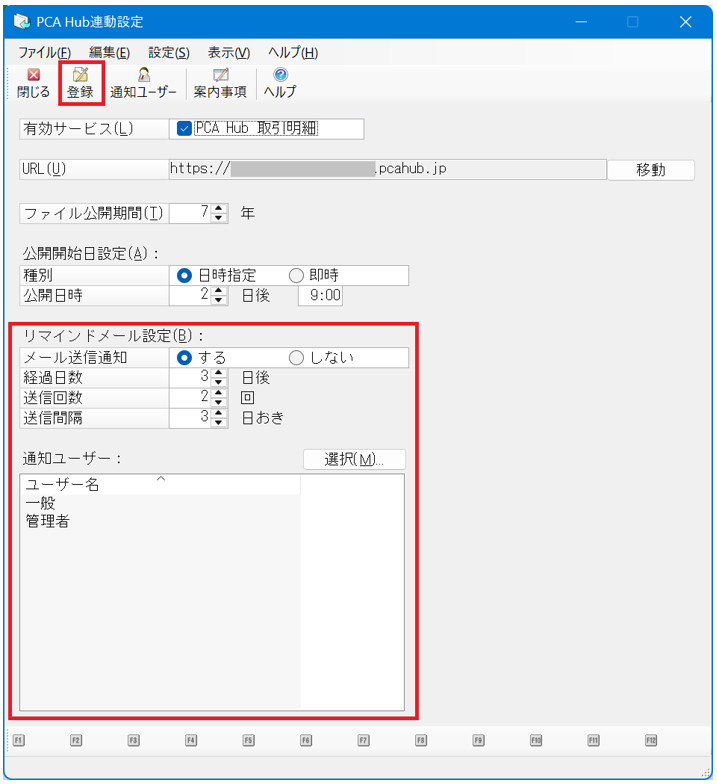Select the 管理者 user row
Screen dimensions: 717x784
(160, 522)
